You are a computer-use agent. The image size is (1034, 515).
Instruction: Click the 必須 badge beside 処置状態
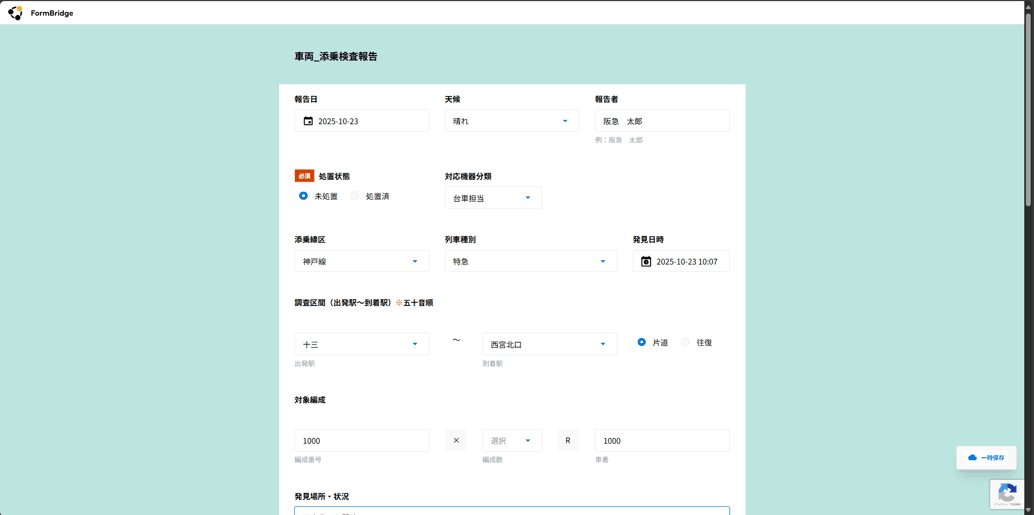[x=303, y=176]
